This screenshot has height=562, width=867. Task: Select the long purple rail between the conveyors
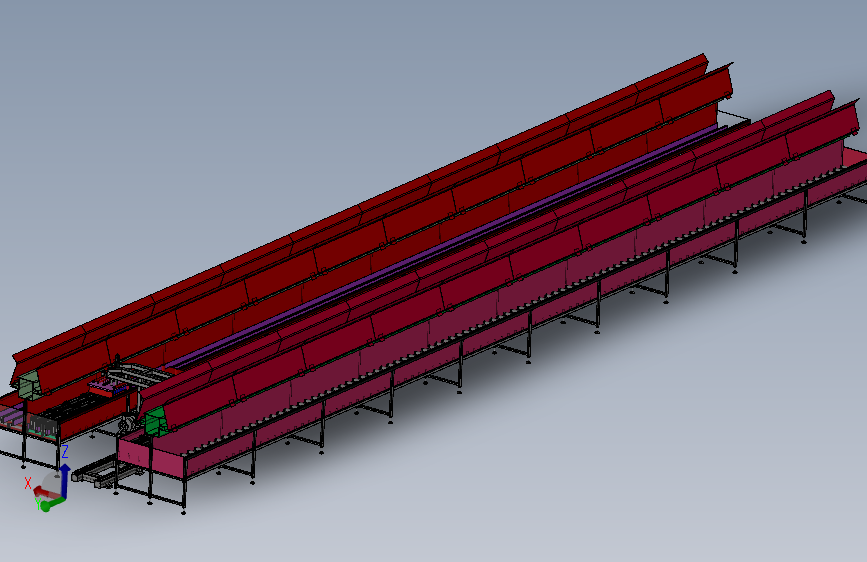(x=442, y=247)
